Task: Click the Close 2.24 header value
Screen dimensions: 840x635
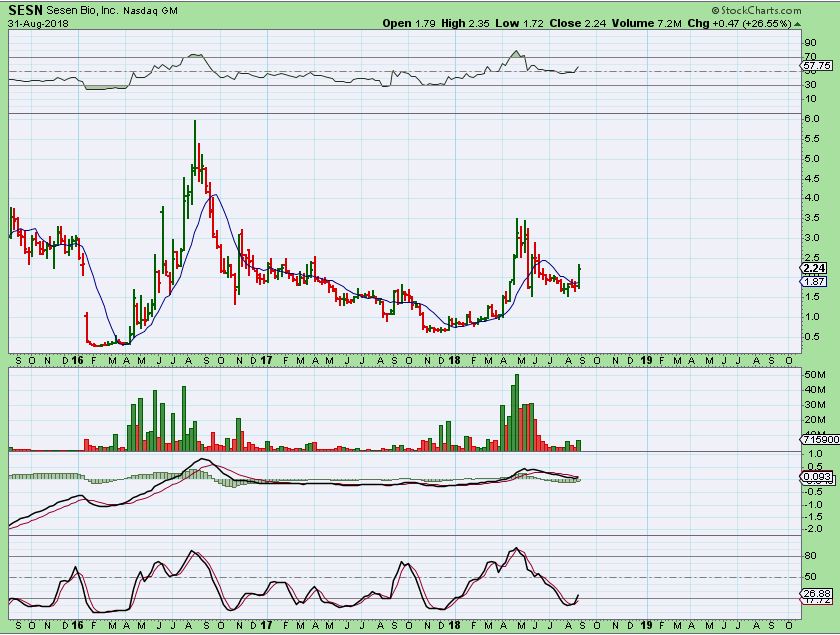Action: click(578, 24)
